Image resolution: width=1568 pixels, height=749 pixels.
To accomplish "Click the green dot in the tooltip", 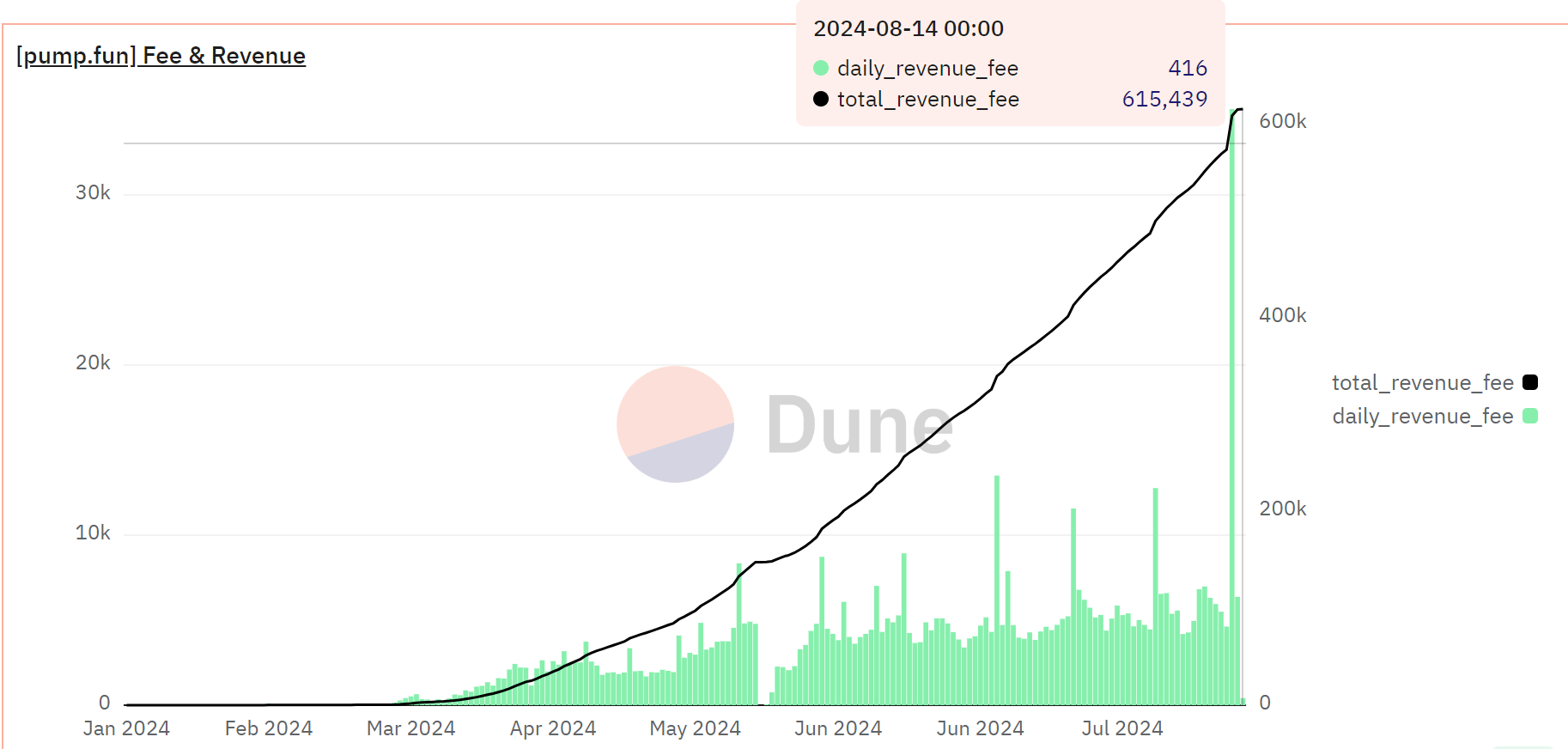I will pos(821,68).
